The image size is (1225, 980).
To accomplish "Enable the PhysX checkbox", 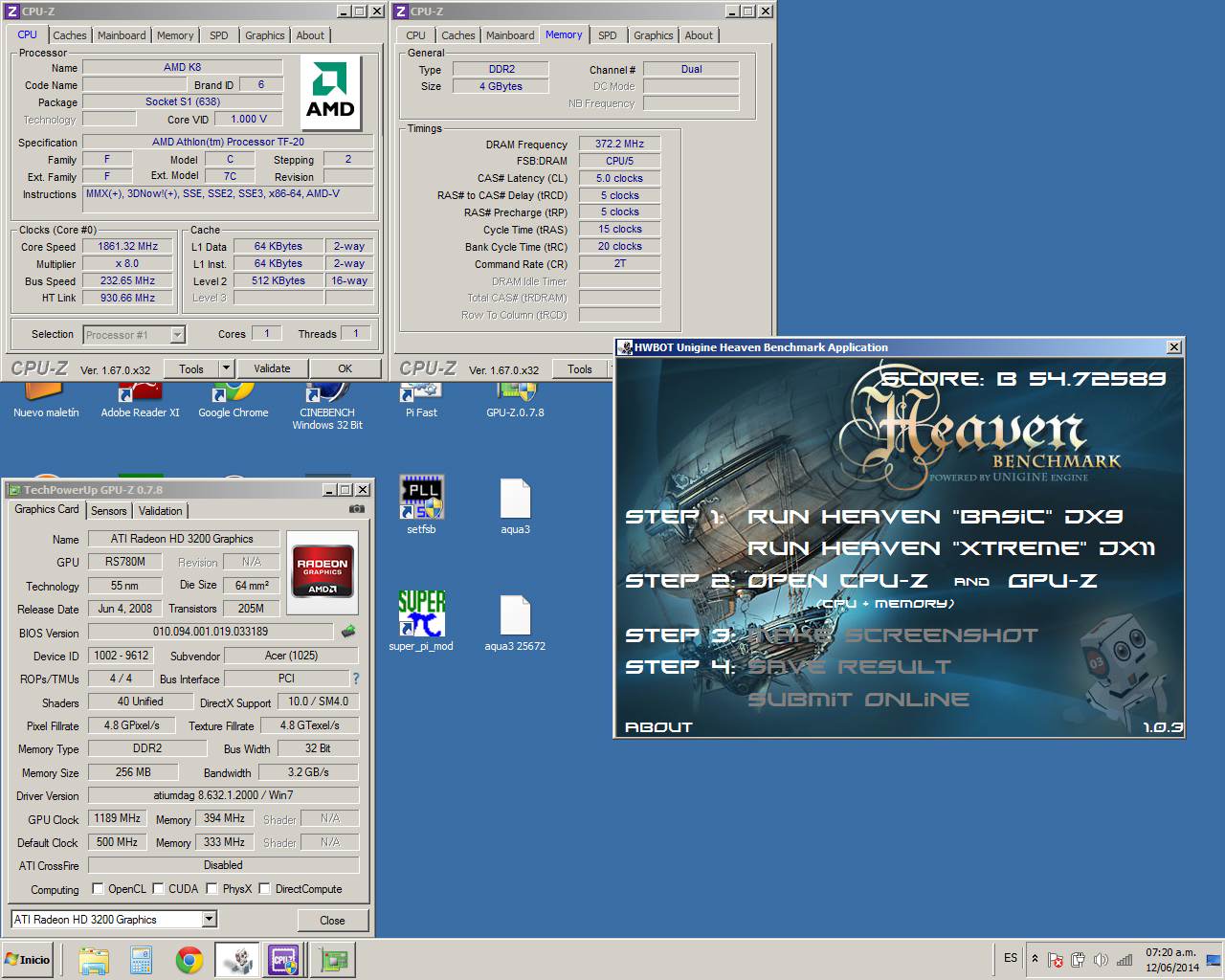I will click(212, 888).
